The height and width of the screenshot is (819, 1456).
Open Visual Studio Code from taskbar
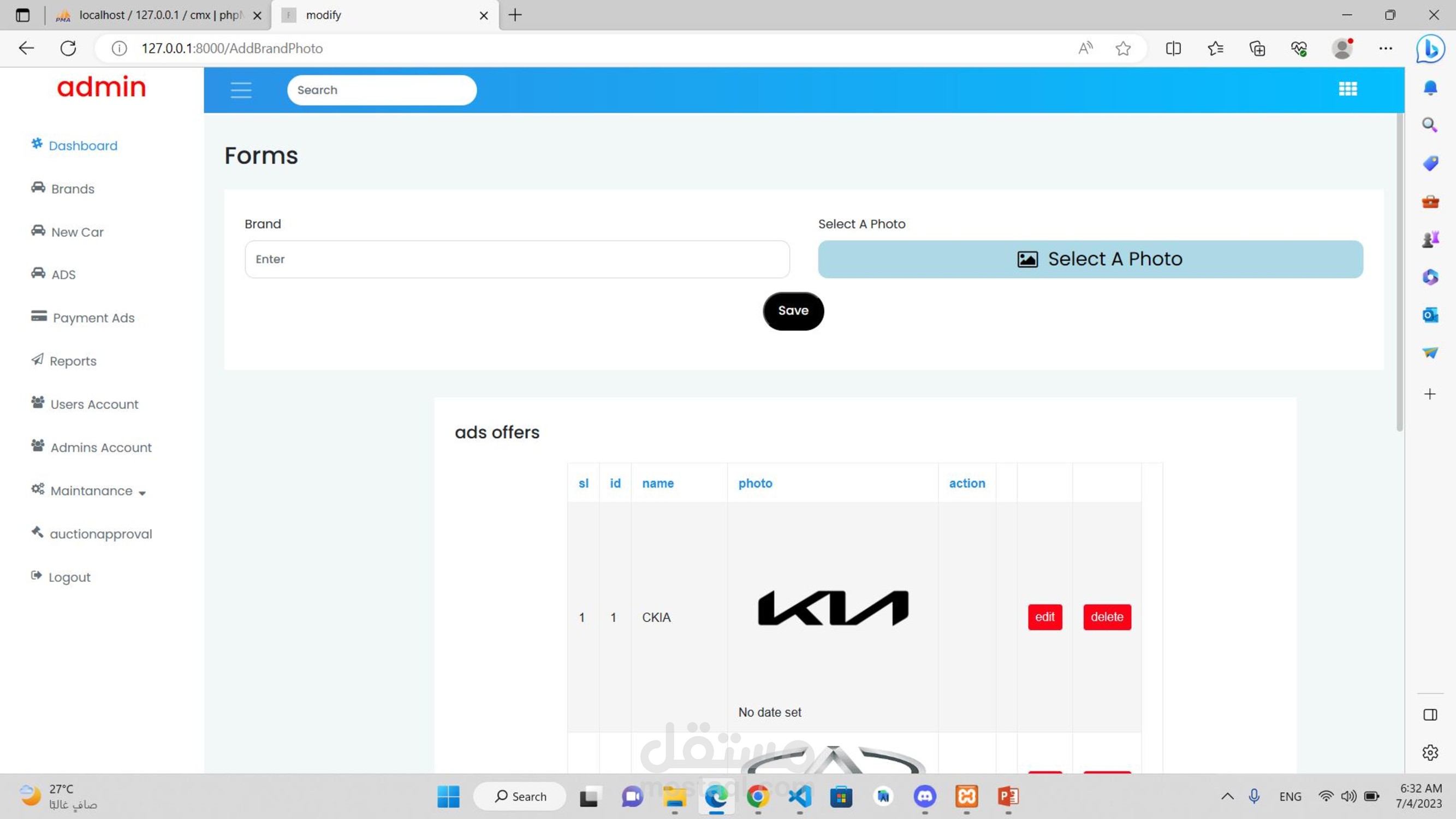click(x=799, y=797)
